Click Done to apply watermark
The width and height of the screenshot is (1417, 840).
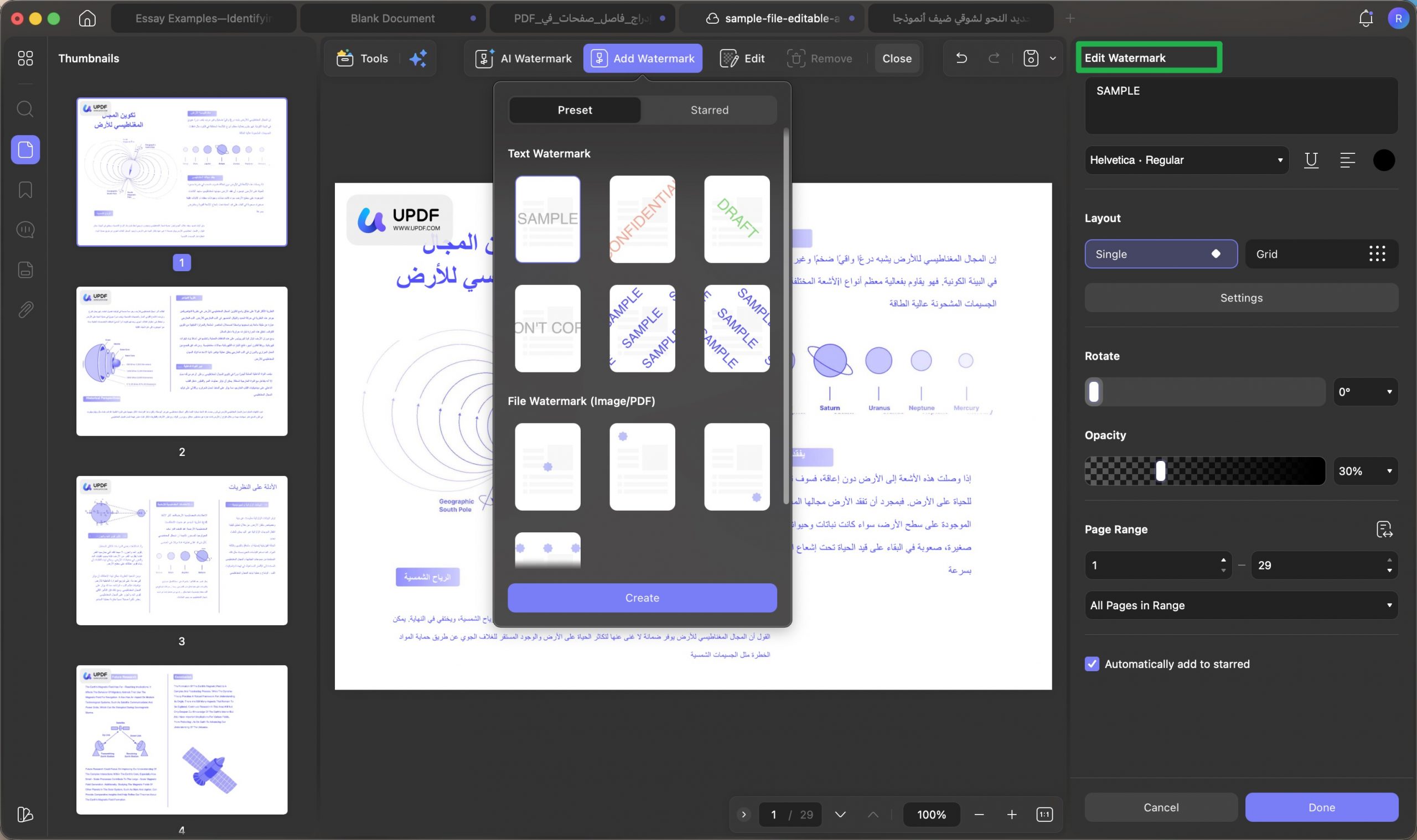[1322, 807]
